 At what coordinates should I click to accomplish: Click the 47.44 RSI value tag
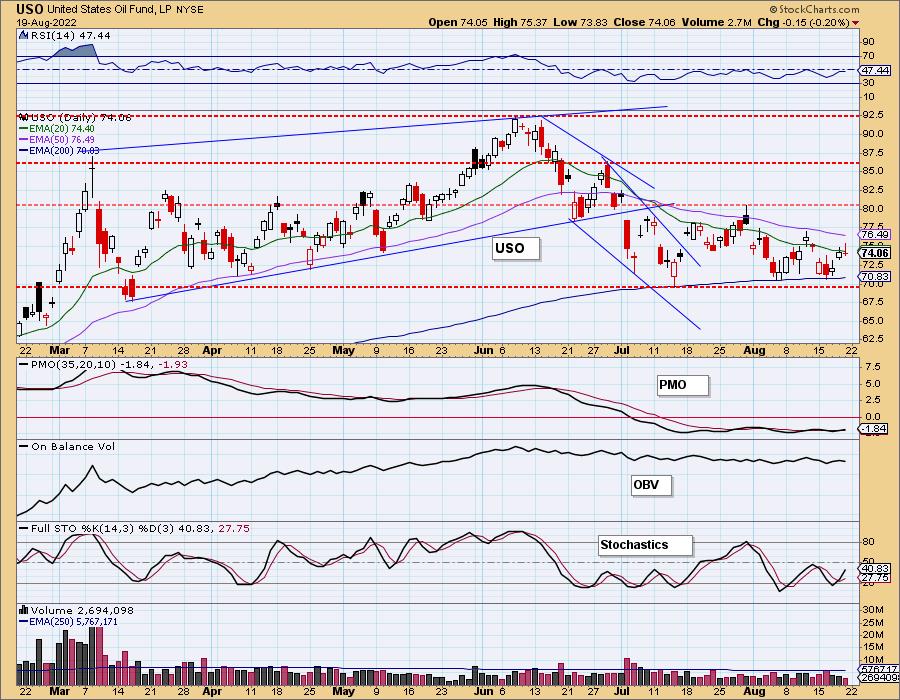click(x=875, y=70)
